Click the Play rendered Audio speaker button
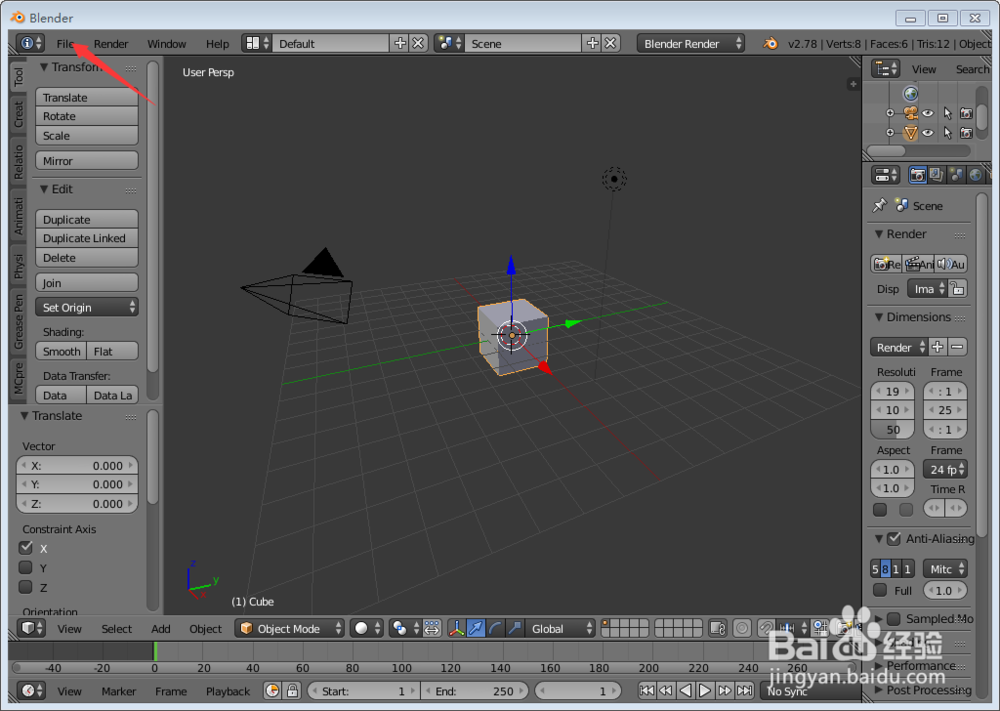Viewport: 1000px width, 711px height. pos(951,264)
